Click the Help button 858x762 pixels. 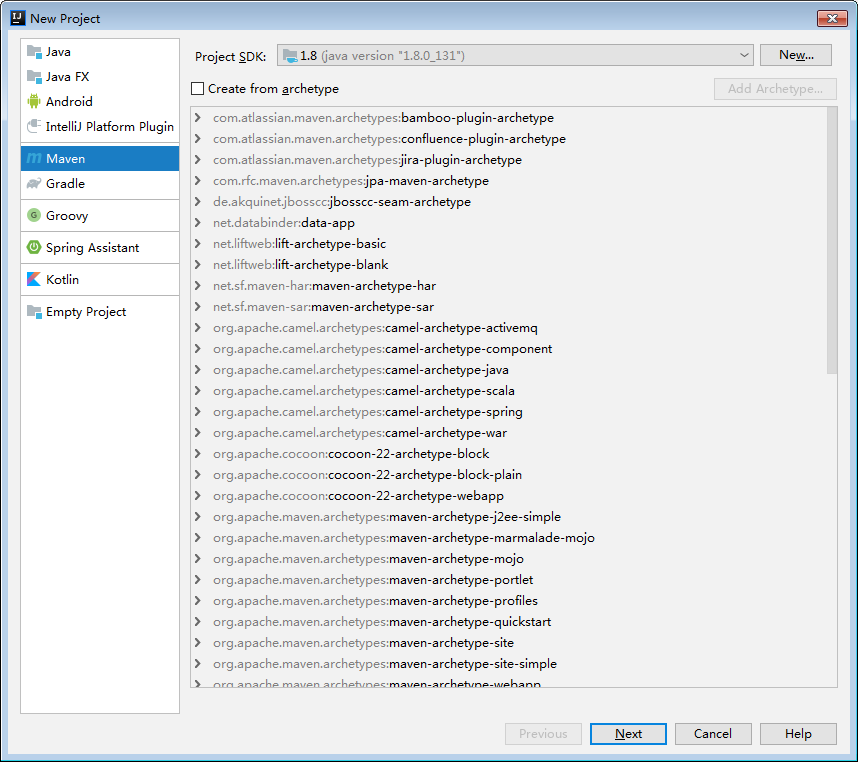tap(798, 734)
